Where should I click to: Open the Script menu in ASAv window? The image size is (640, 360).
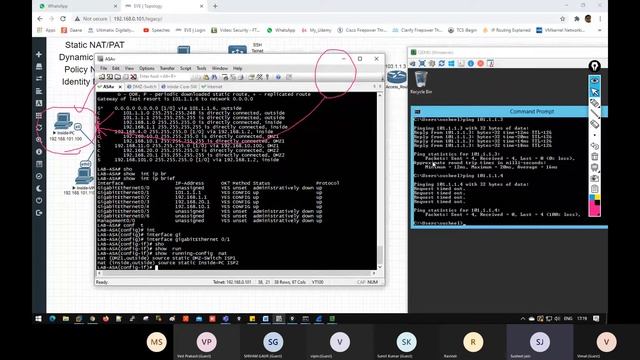click(186, 68)
